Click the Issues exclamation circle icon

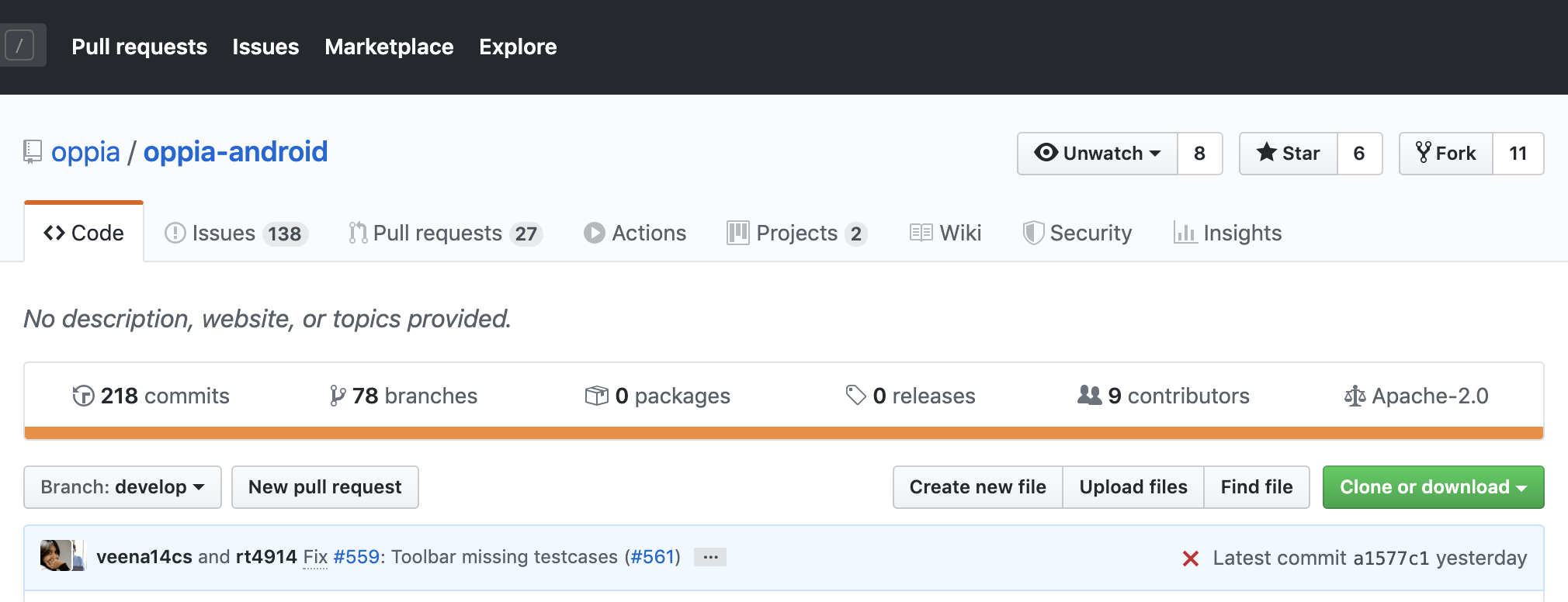coord(175,233)
